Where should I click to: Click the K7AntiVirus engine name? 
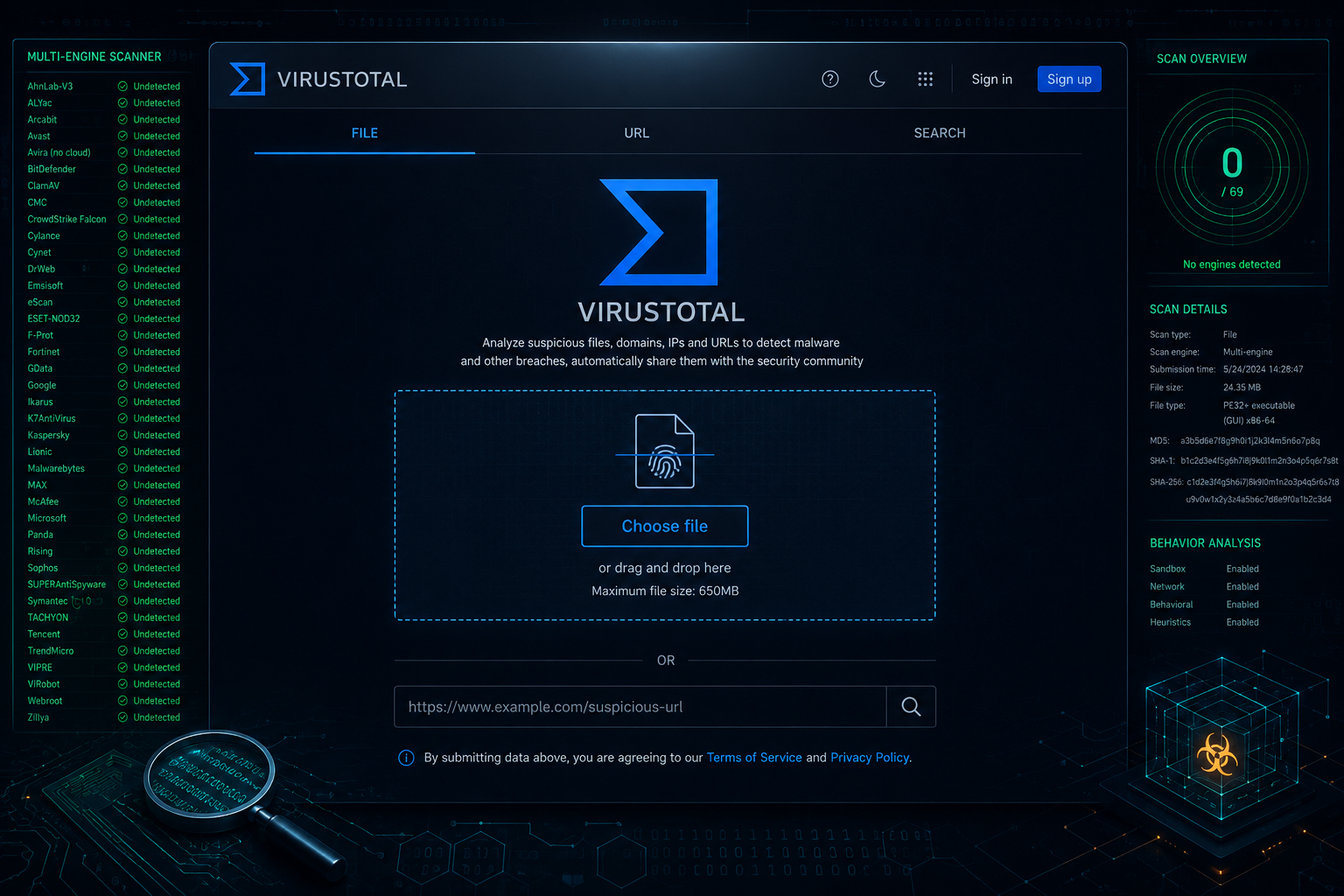52,419
